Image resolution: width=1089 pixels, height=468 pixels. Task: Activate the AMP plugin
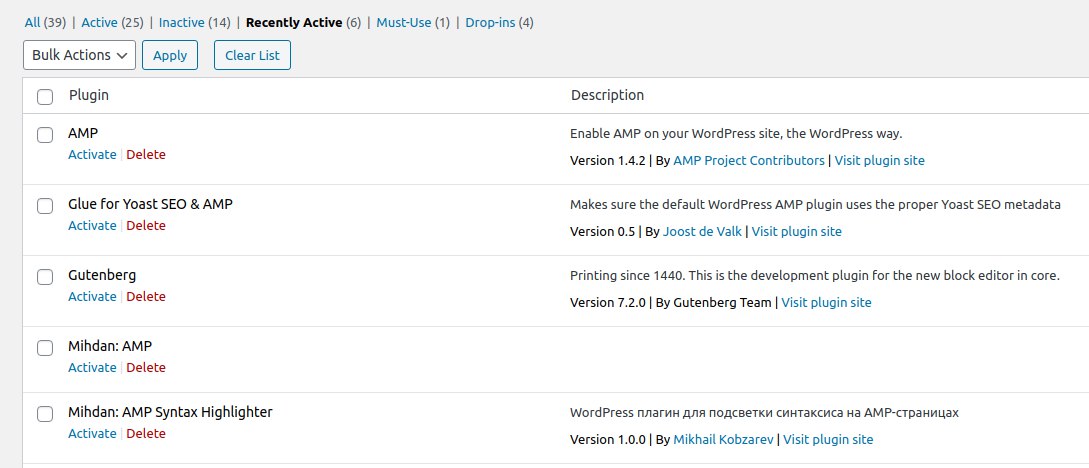coord(92,155)
